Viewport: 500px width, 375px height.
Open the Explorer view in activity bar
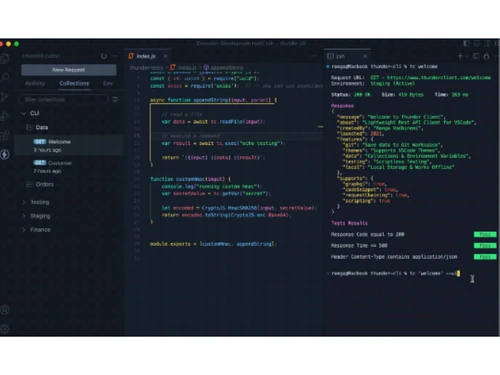[4, 59]
